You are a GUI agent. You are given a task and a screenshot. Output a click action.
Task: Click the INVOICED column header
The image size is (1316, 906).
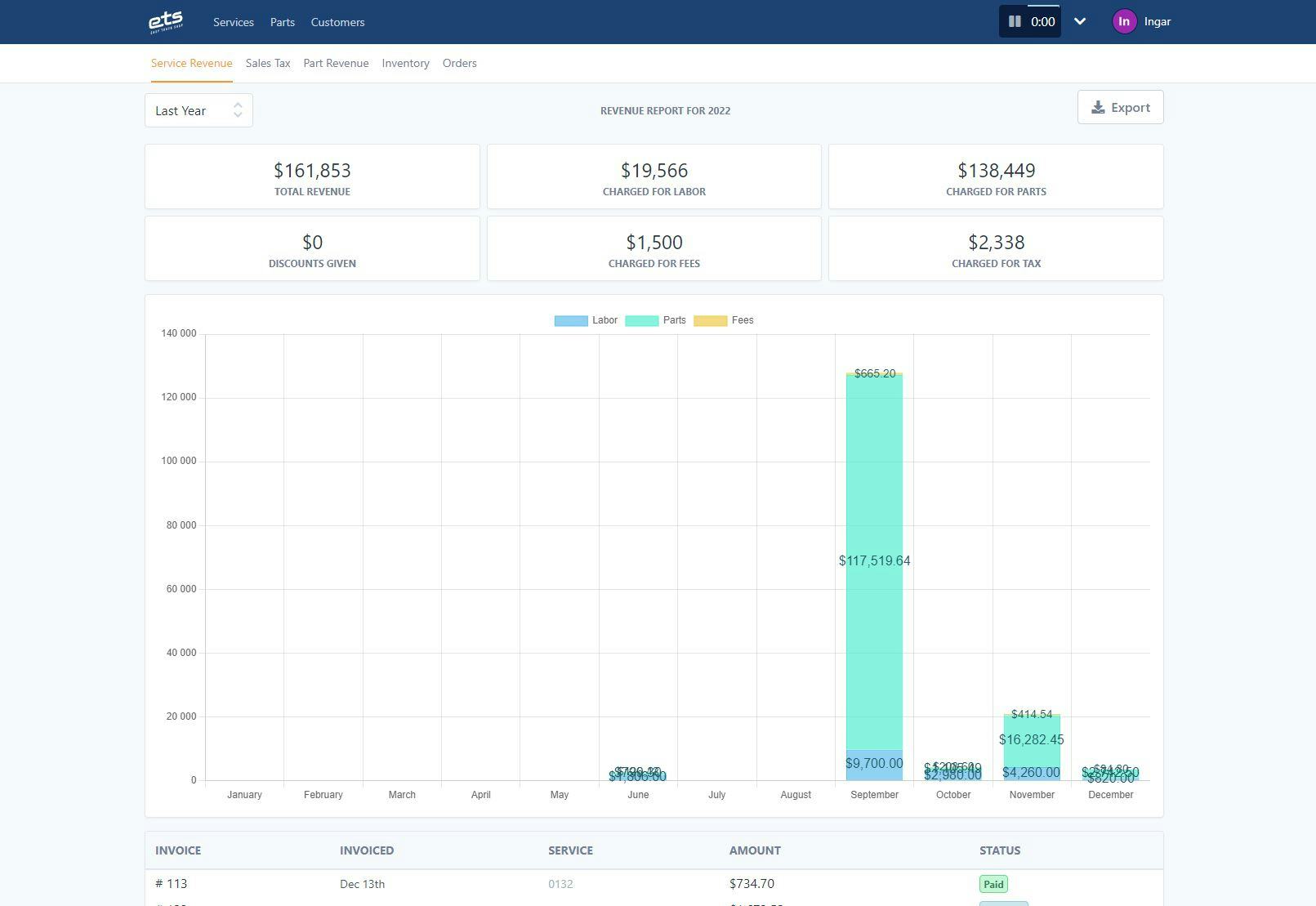(367, 850)
